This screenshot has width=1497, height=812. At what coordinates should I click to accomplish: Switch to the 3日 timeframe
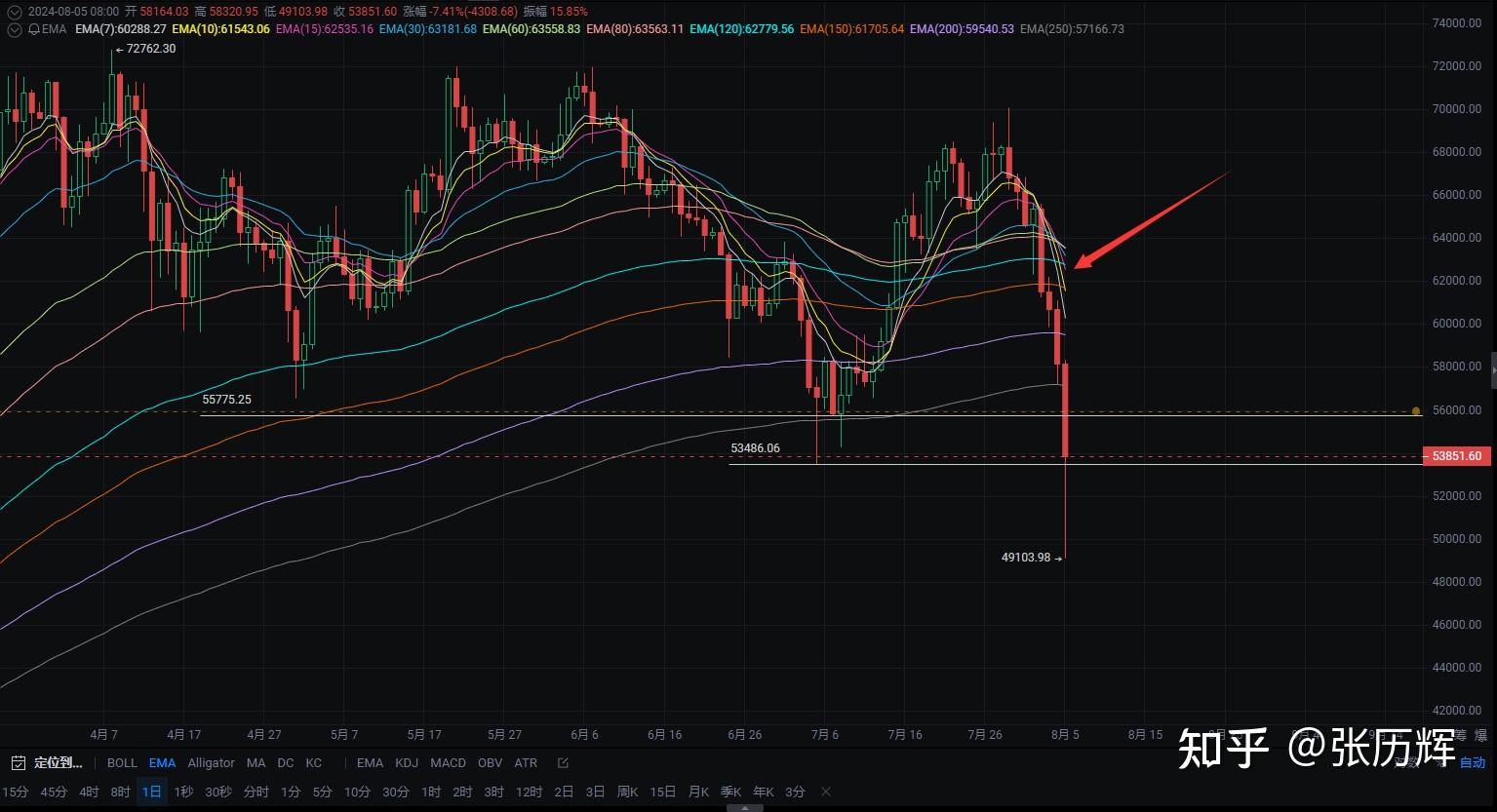click(x=595, y=793)
